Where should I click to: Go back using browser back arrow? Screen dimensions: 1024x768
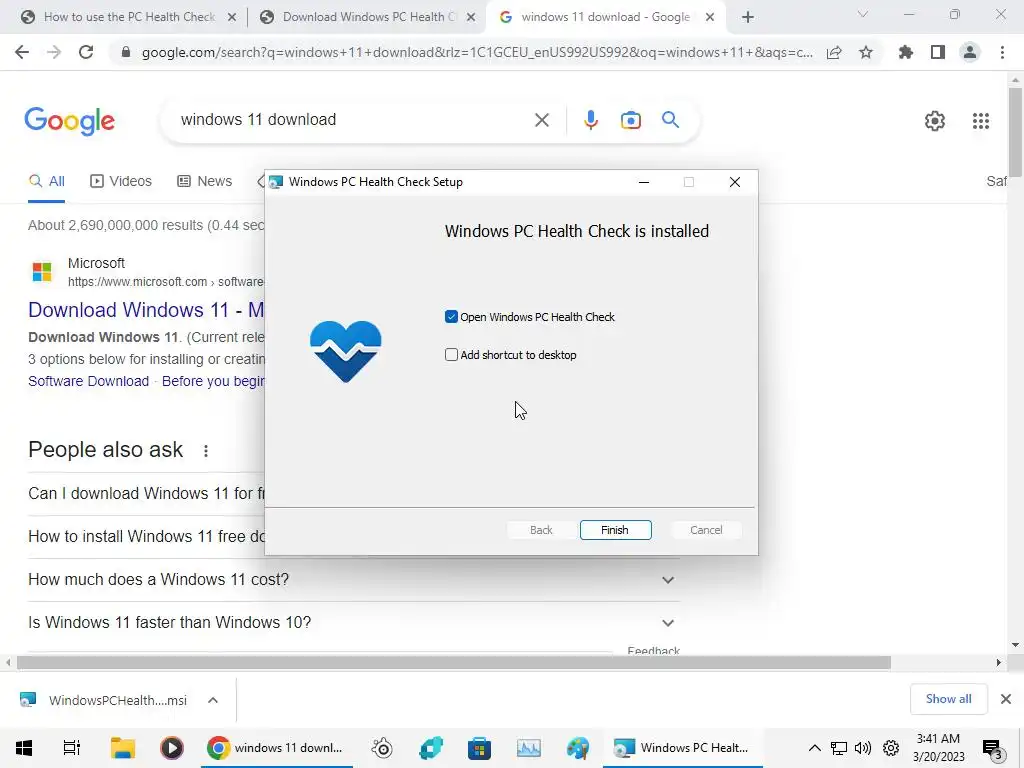(22, 52)
